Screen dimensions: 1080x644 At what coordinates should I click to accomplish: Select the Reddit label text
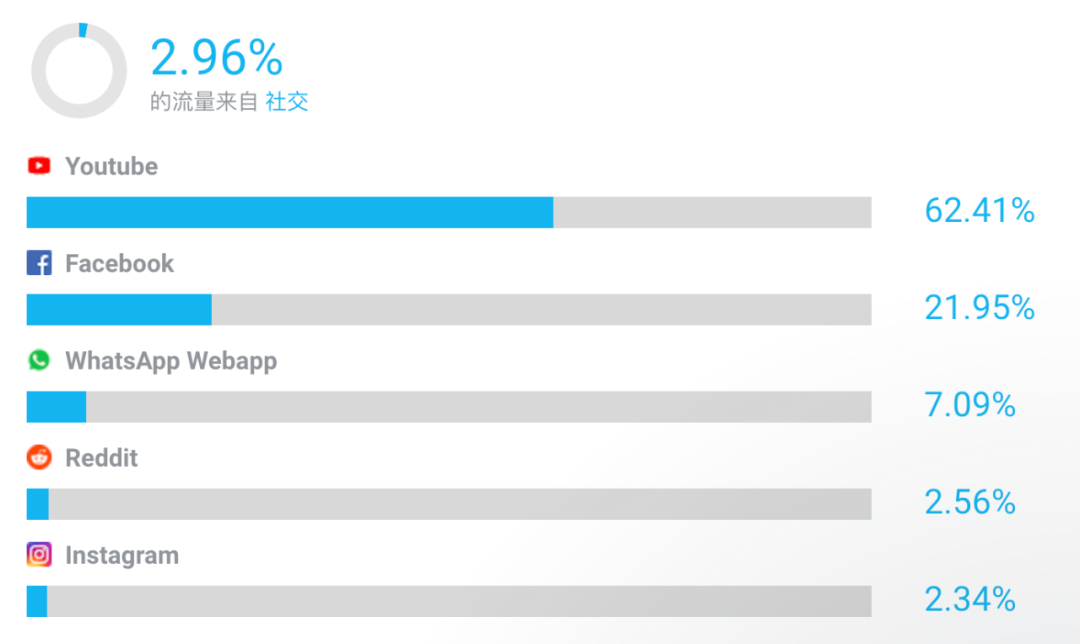point(102,458)
